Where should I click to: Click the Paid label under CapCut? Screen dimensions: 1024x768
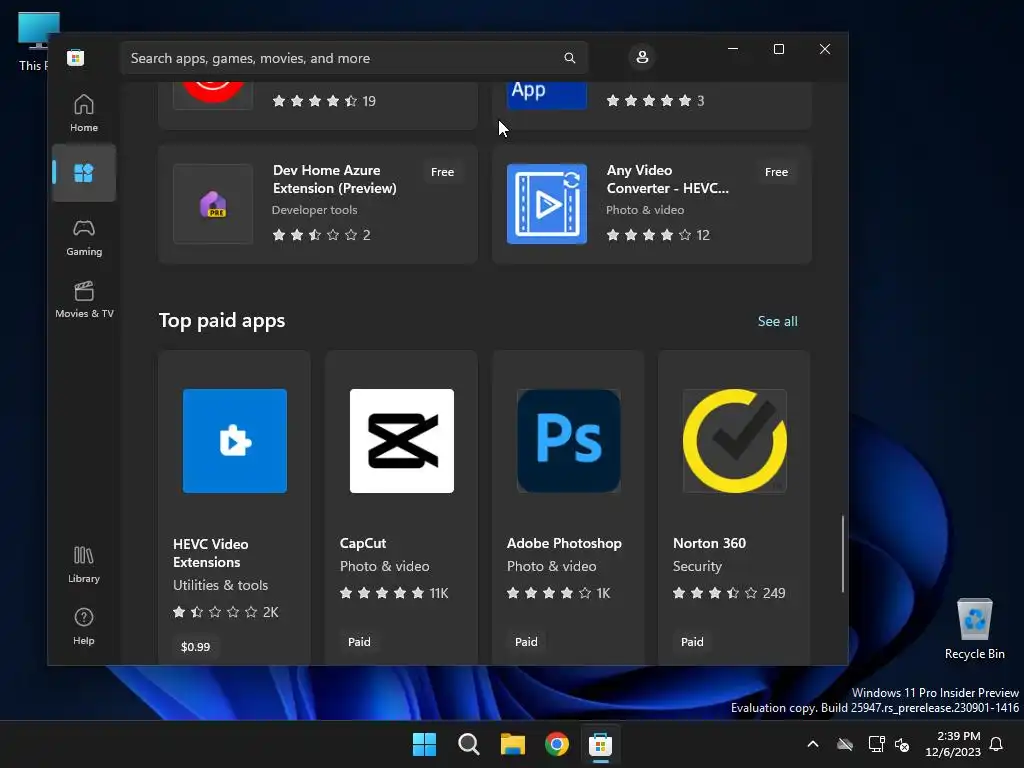tap(359, 642)
